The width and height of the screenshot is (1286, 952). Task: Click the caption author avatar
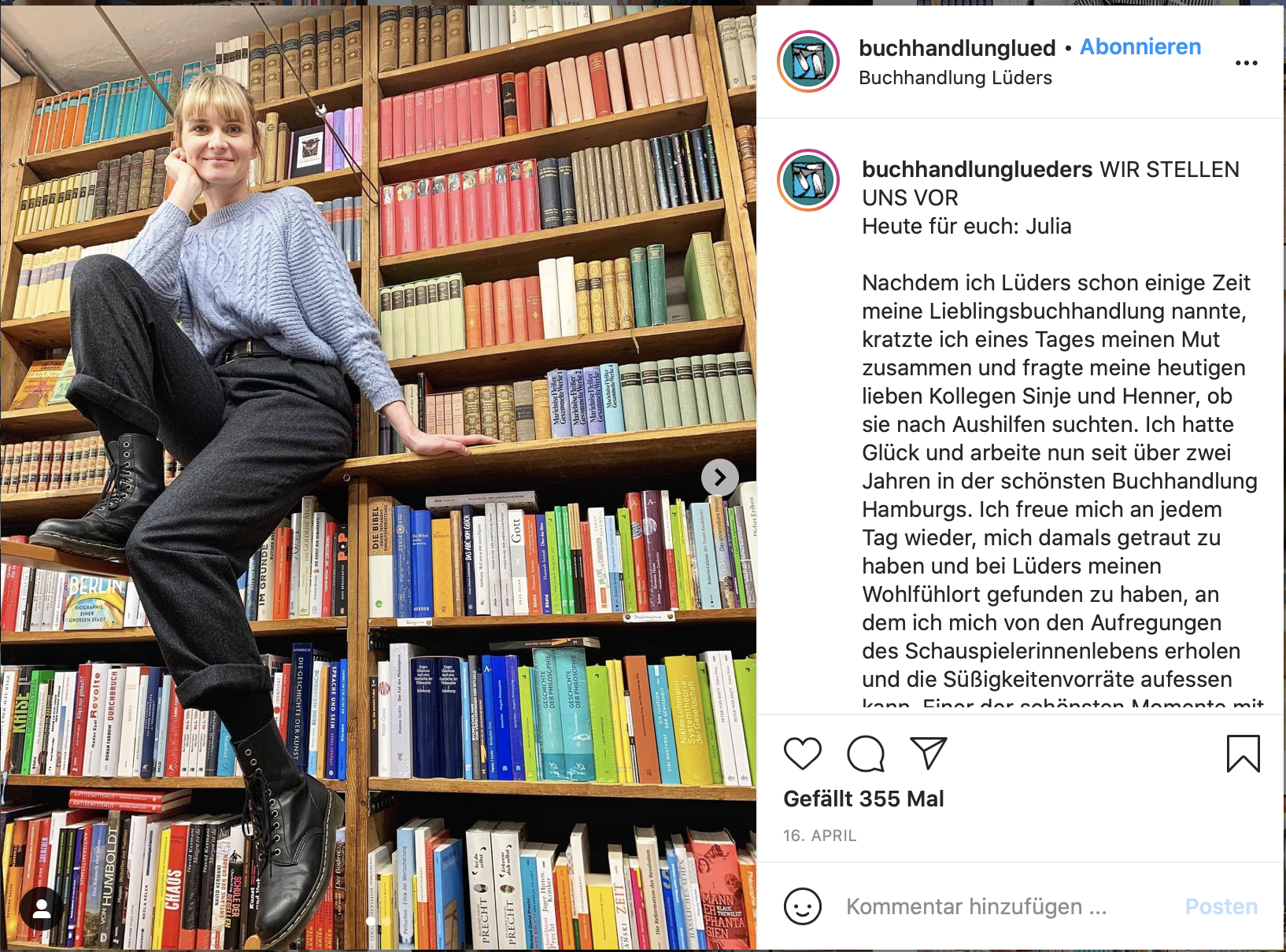pos(808,180)
